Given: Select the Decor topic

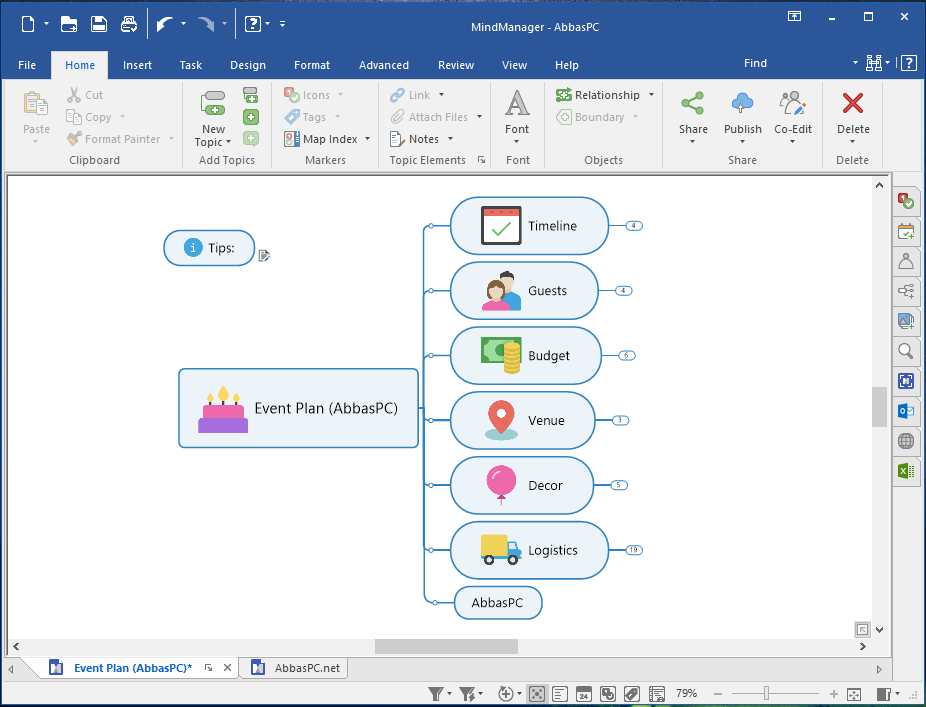Looking at the screenshot, I should 521,486.
